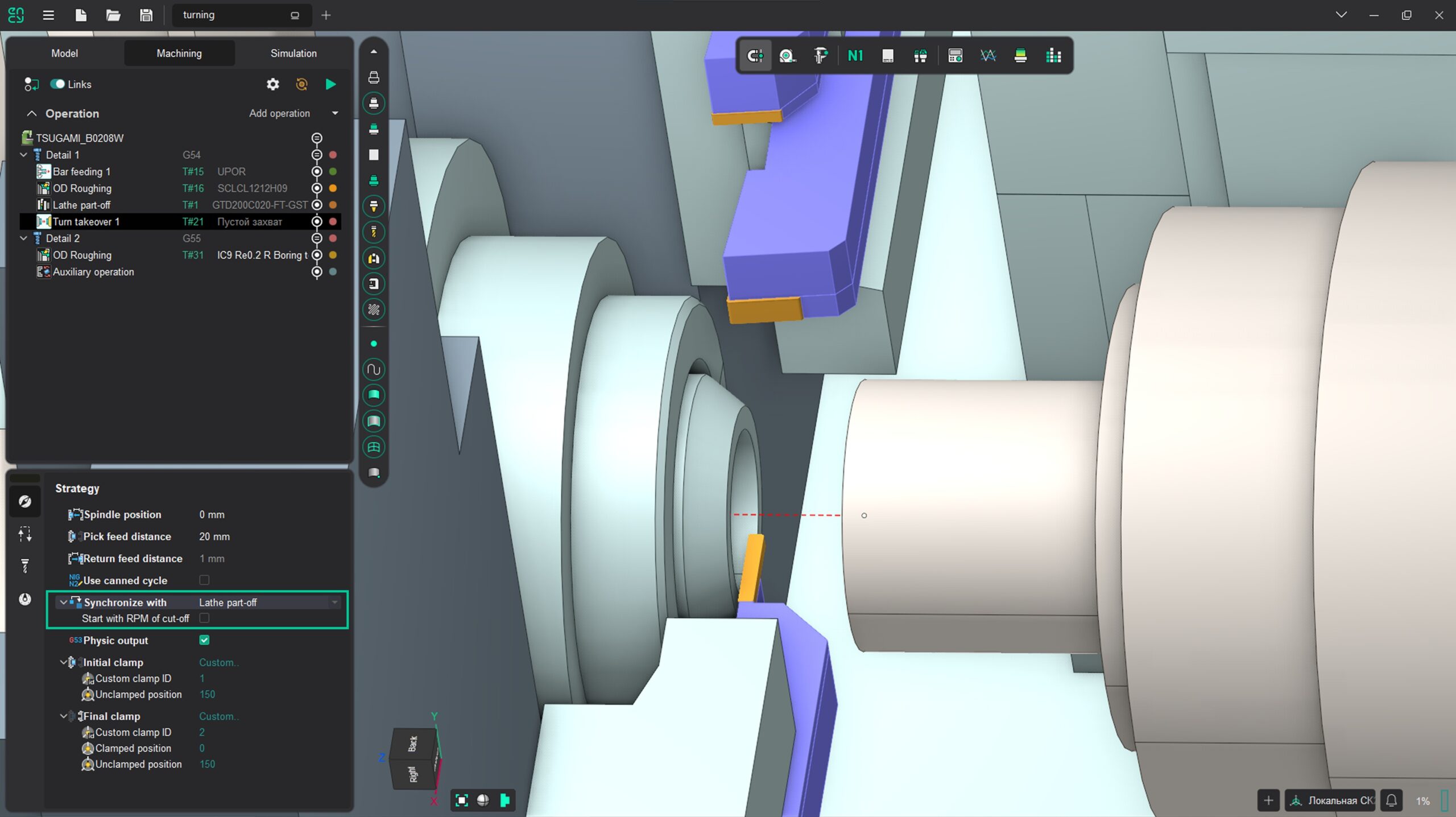The image size is (1456, 817).
Task: Collapse the Final clamp group
Action: click(63, 716)
